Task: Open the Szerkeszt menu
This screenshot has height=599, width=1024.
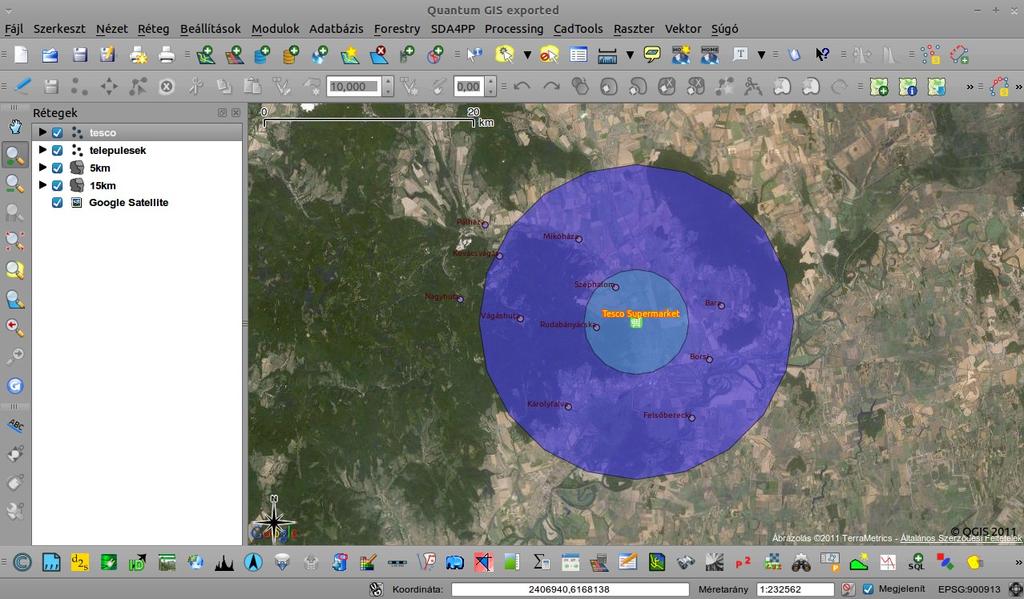Action: pos(59,29)
